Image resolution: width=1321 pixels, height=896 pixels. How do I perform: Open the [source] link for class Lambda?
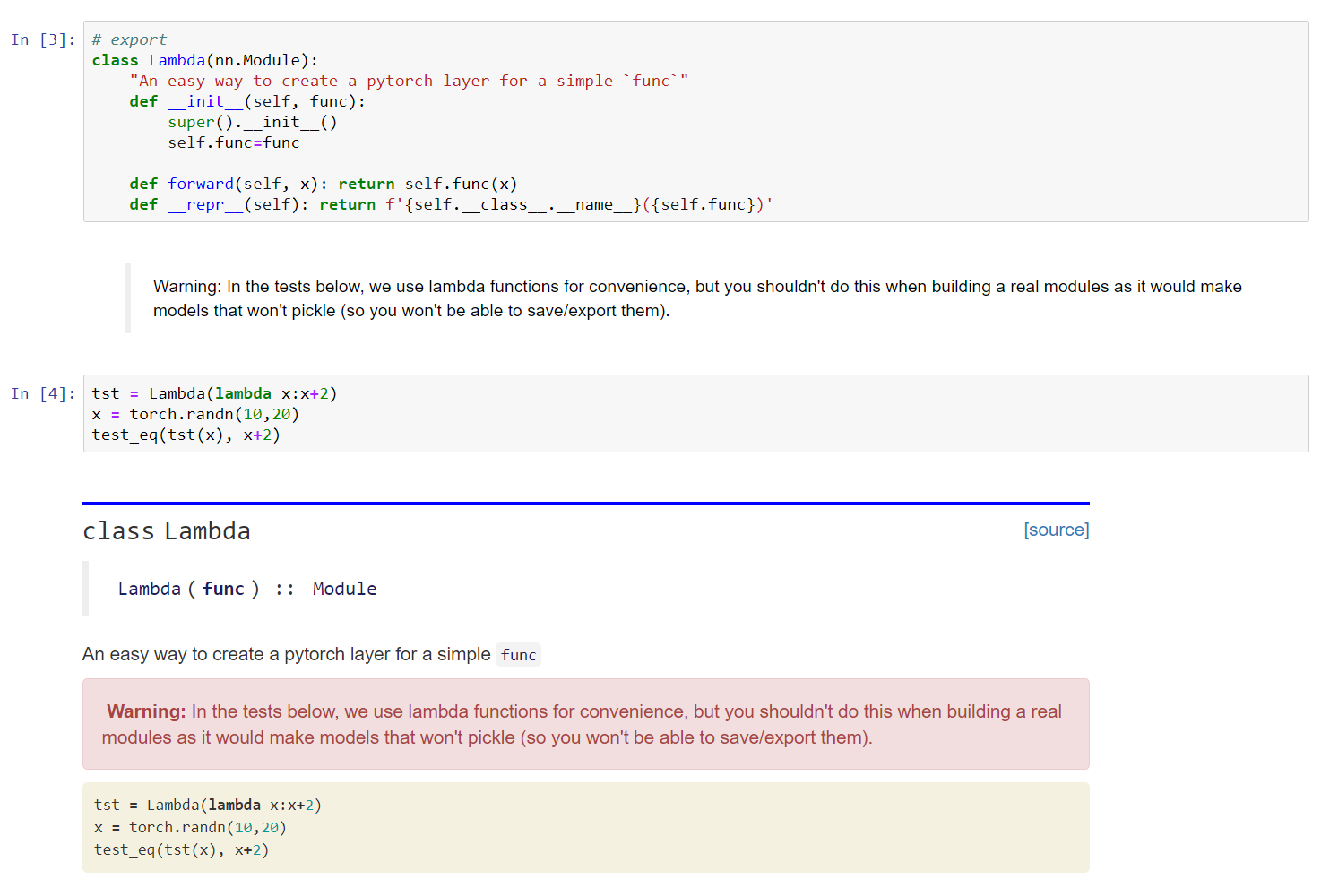tap(1056, 530)
